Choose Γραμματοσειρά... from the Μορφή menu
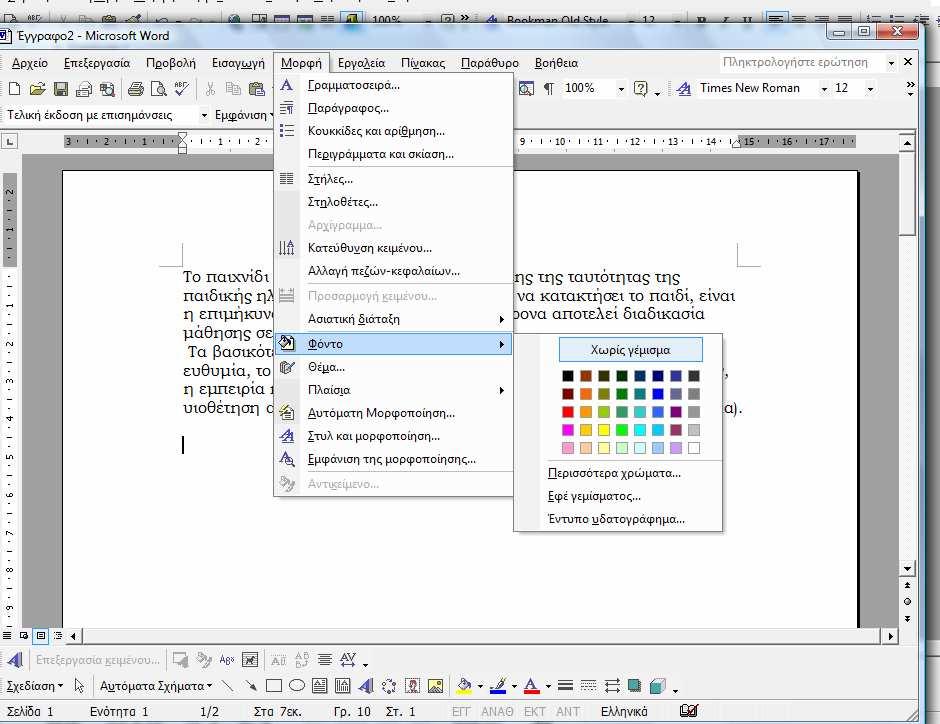Viewport: 940px width, 724px height. 393,85
